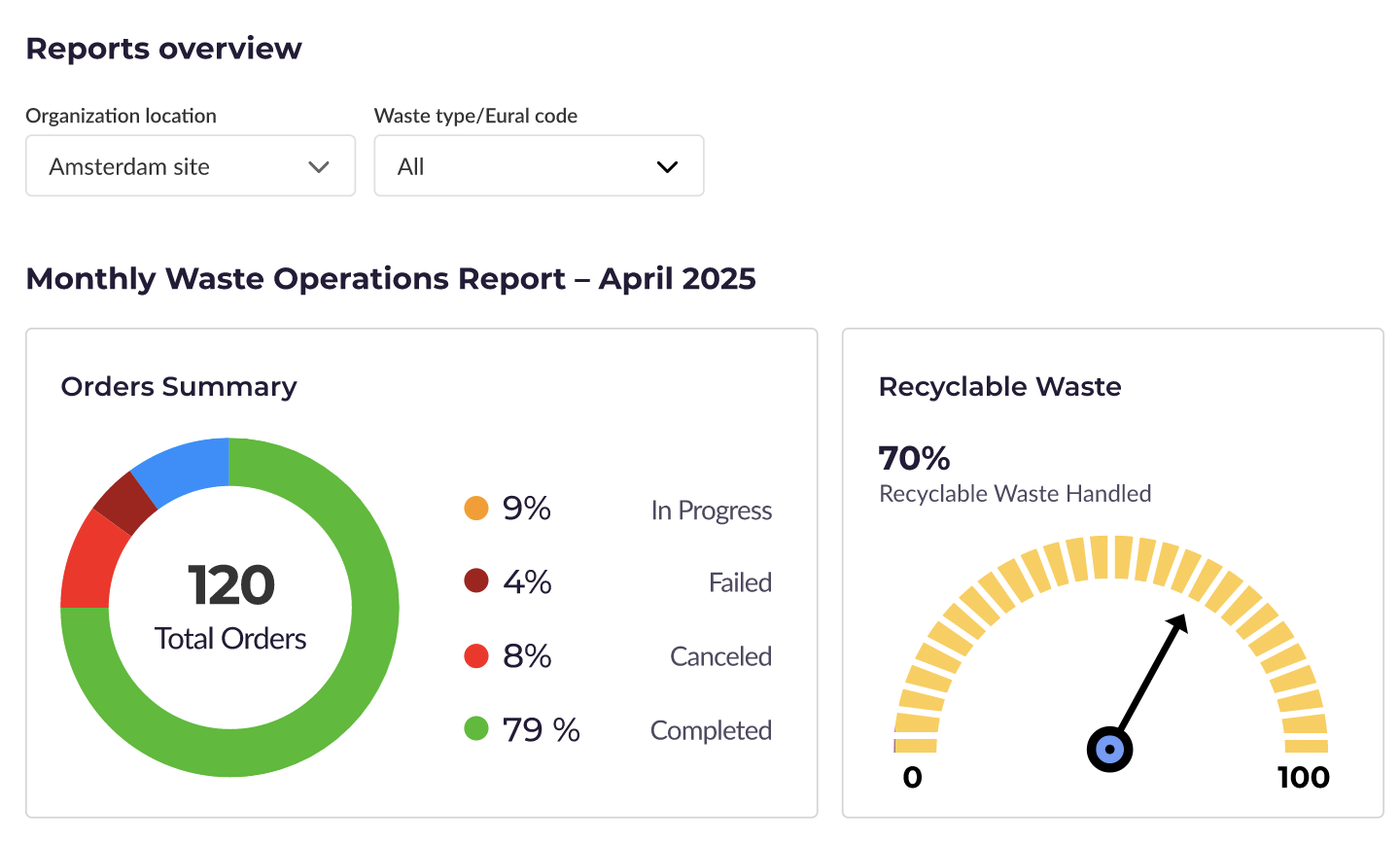1400x844 pixels.
Task: Open the Organization location dropdown
Action: [190, 166]
